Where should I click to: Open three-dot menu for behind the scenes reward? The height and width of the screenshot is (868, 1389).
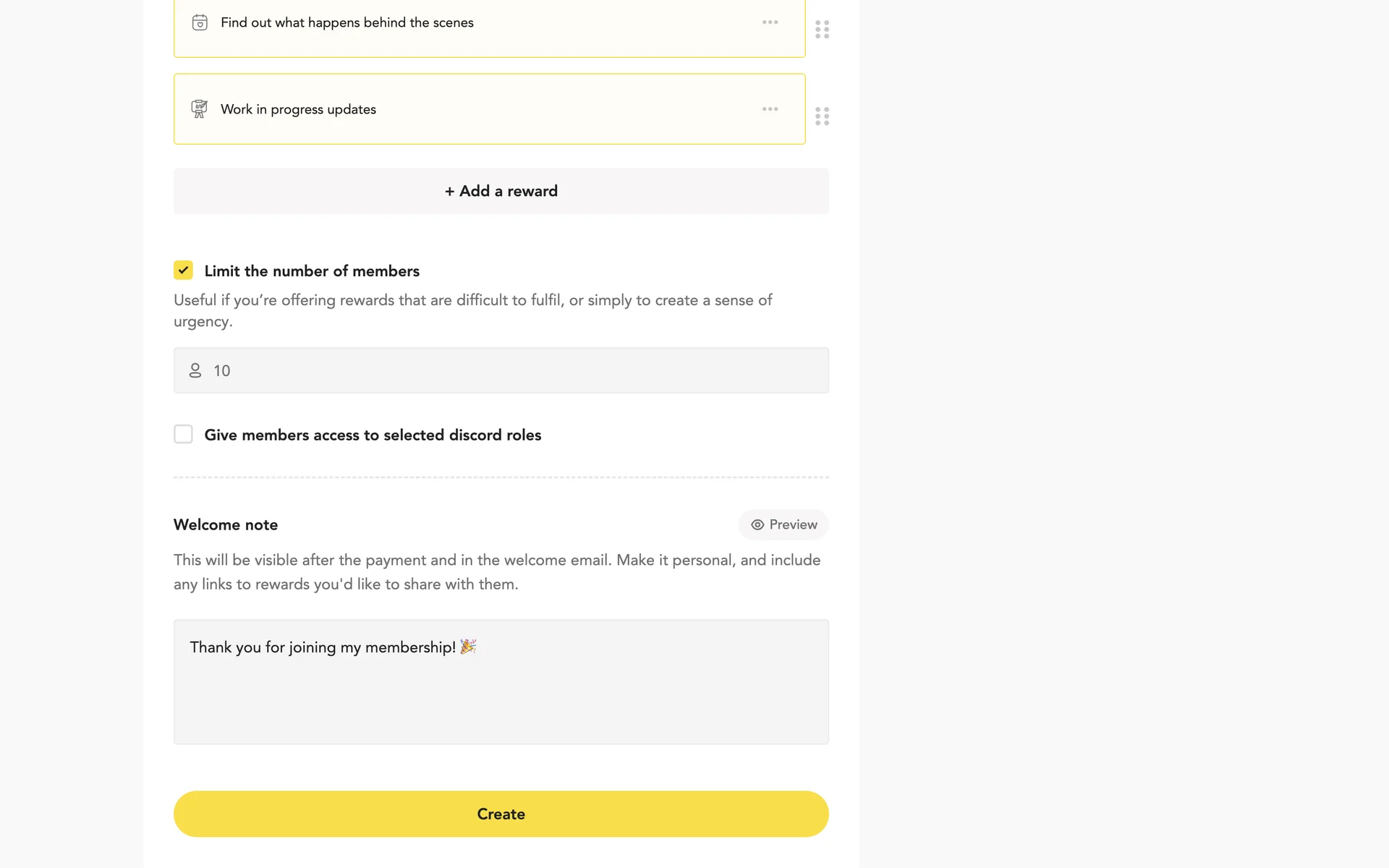click(x=770, y=22)
